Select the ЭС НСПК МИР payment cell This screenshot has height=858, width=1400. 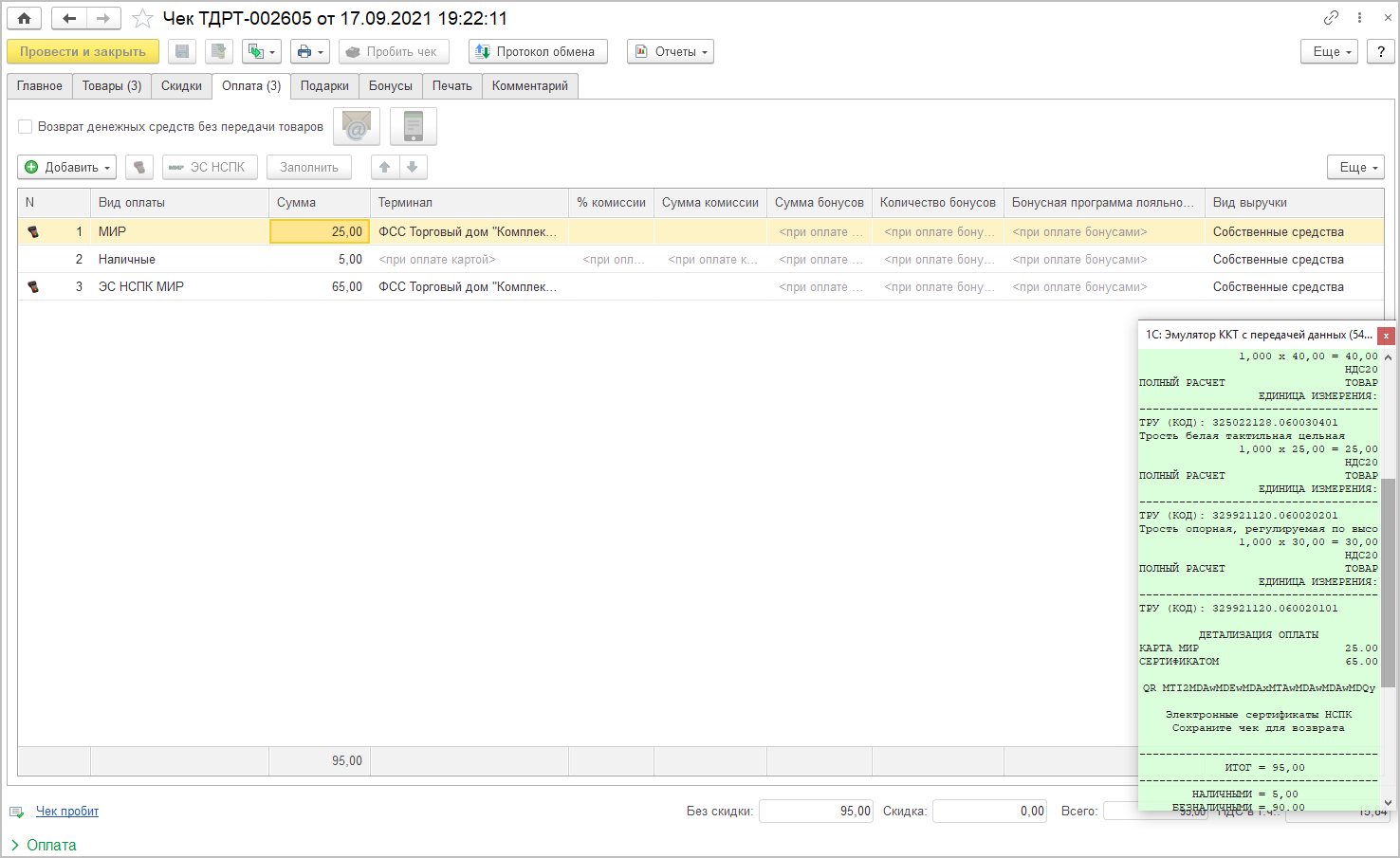point(179,287)
